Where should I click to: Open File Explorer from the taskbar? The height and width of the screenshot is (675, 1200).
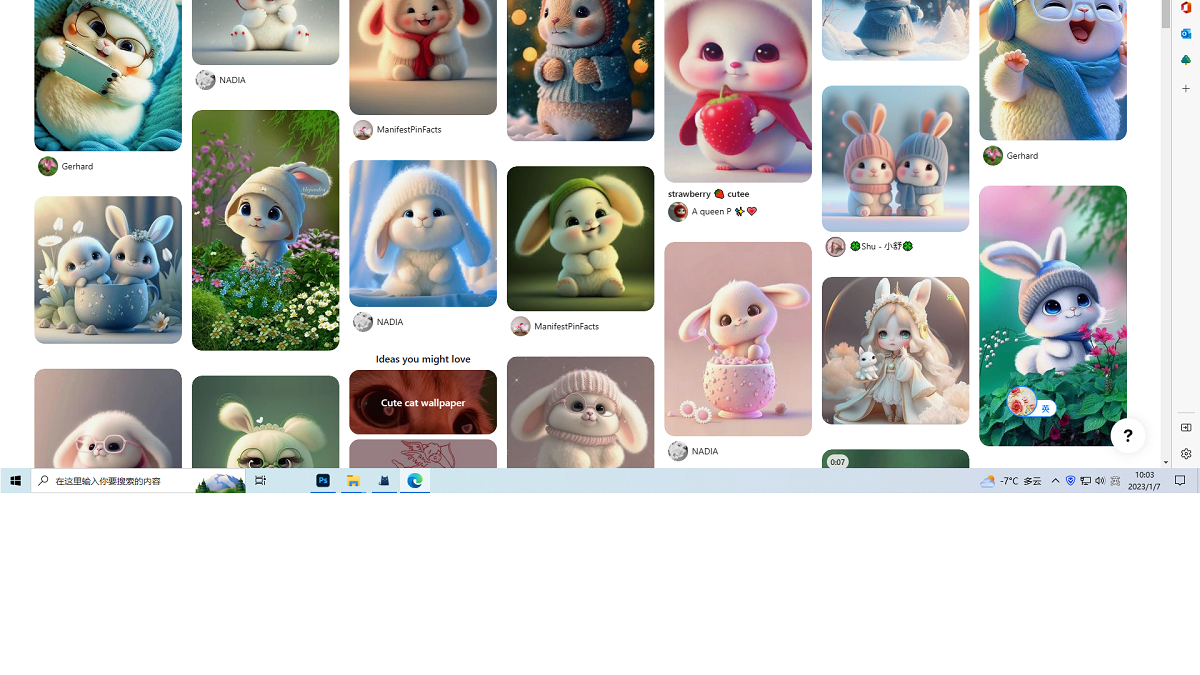point(353,481)
